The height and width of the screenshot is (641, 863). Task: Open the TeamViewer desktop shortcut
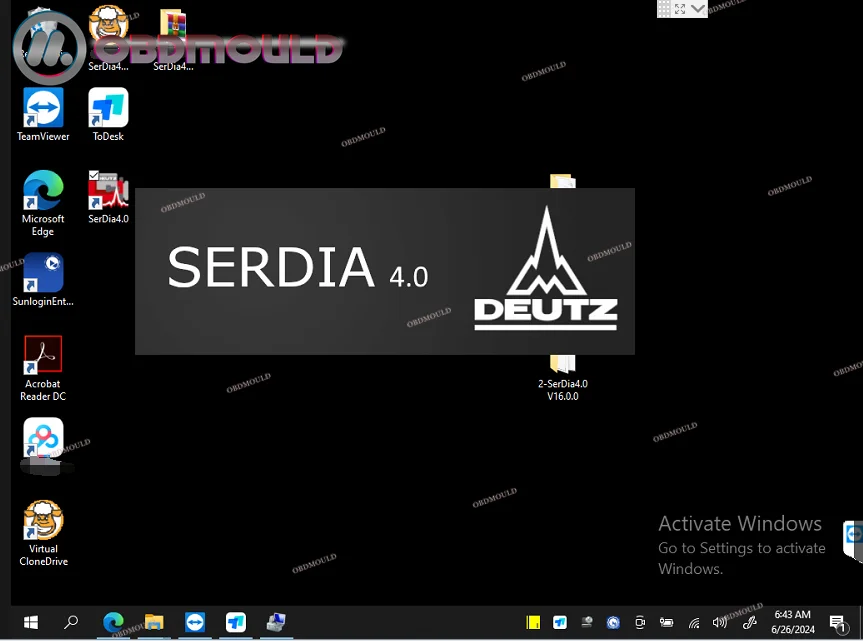click(x=43, y=114)
